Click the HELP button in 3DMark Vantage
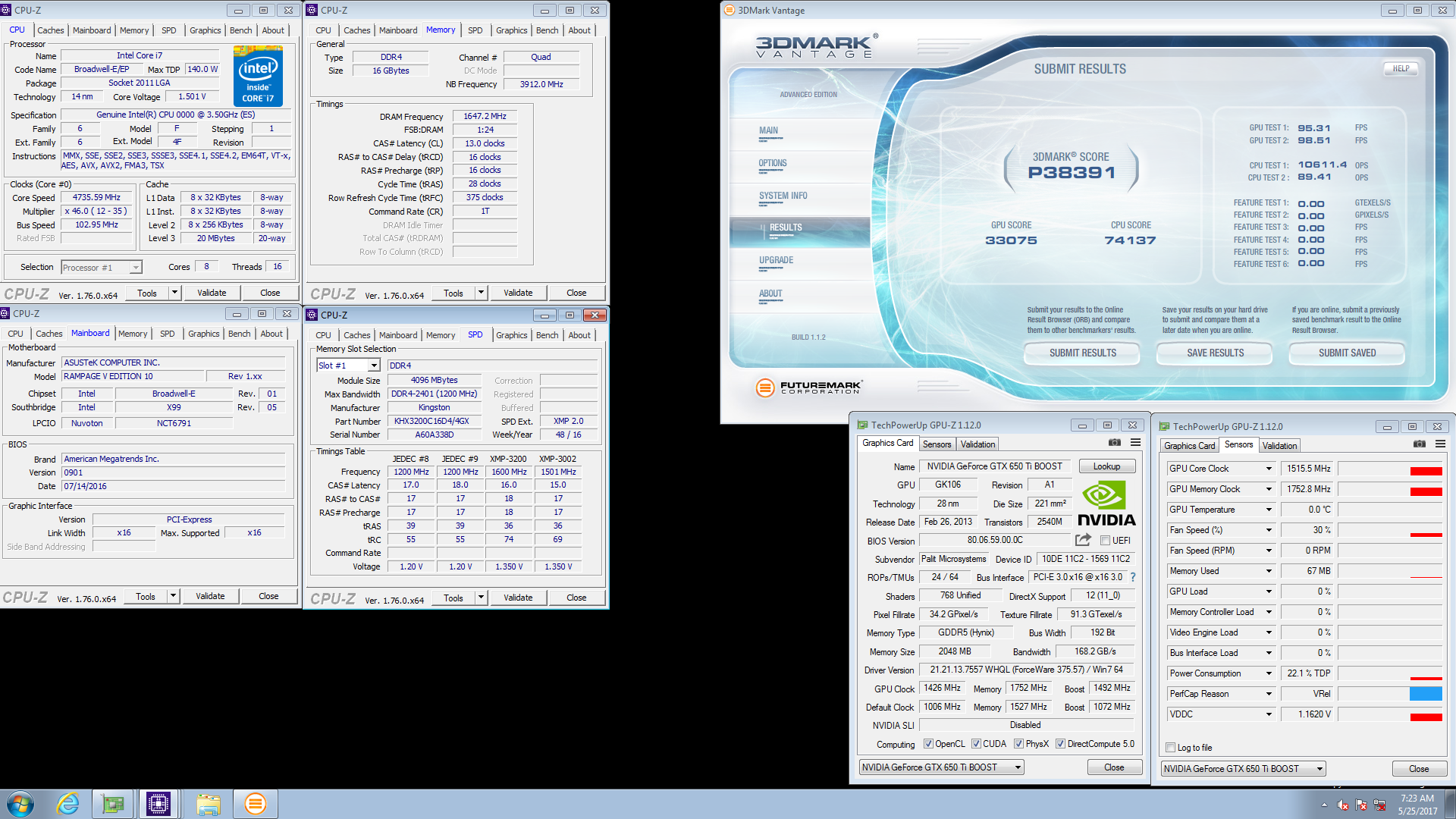The width and height of the screenshot is (1456, 819). [x=1401, y=68]
